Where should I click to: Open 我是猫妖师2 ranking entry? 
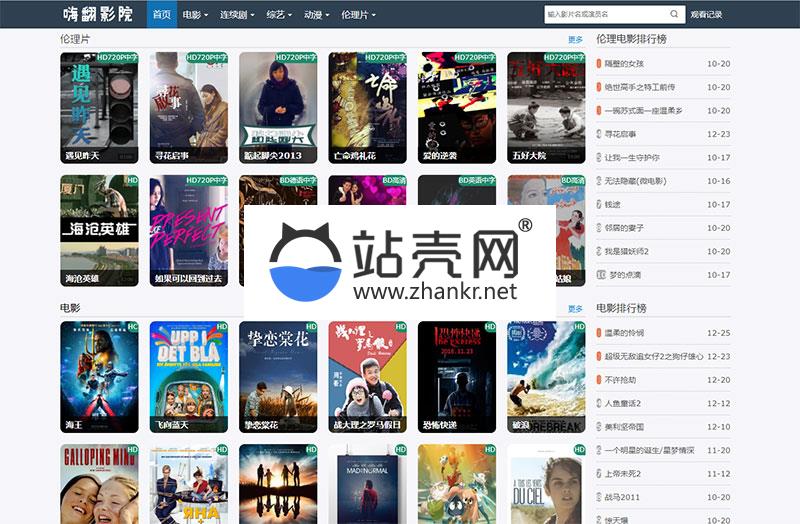pos(627,252)
